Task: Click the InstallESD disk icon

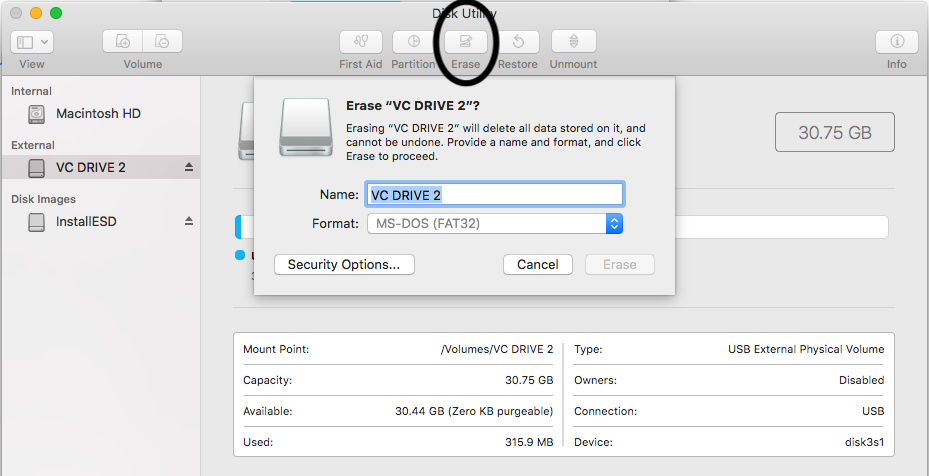Action: [37, 222]
